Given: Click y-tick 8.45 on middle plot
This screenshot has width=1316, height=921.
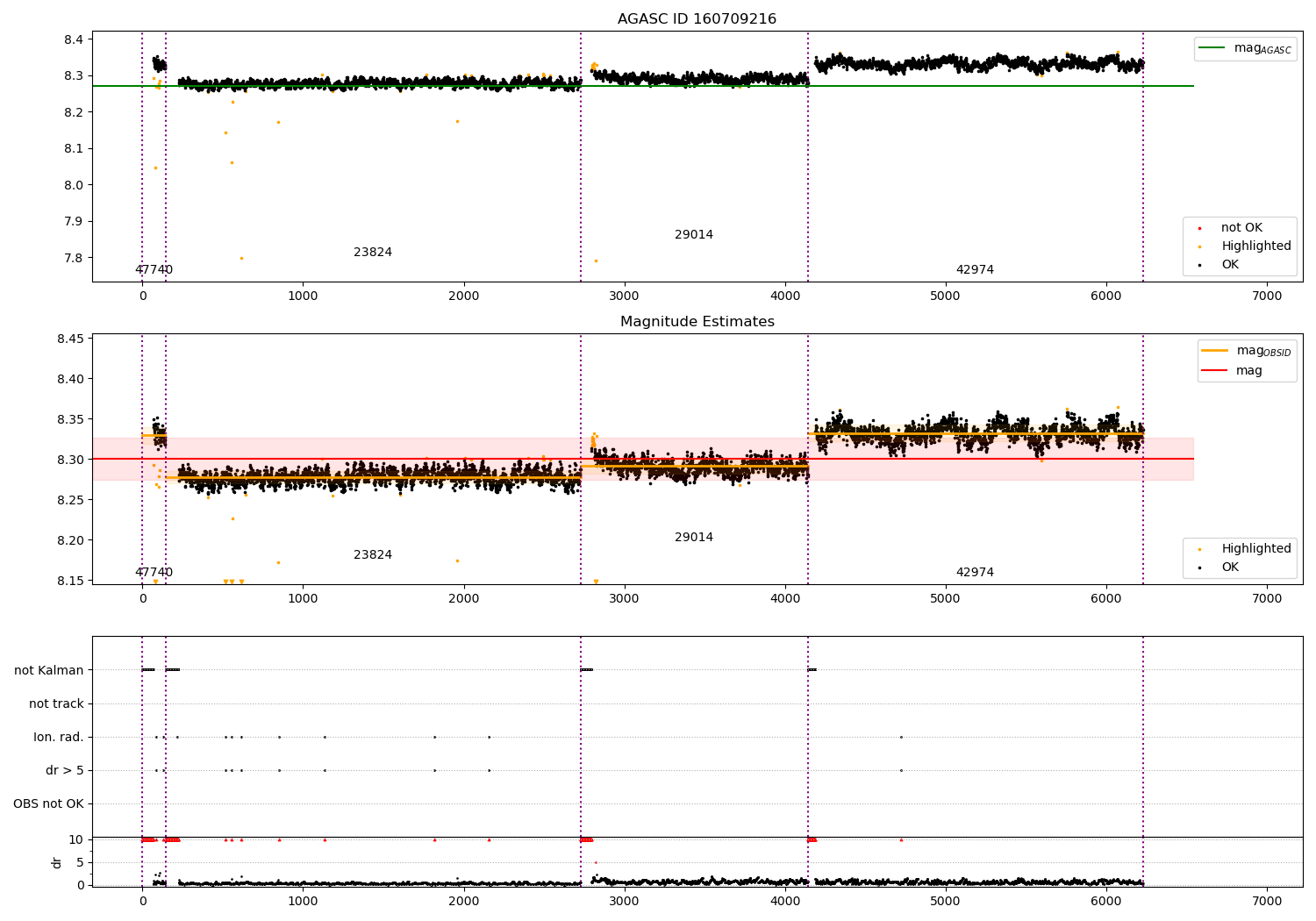Looking at the screenshot, I should (70, 339).
